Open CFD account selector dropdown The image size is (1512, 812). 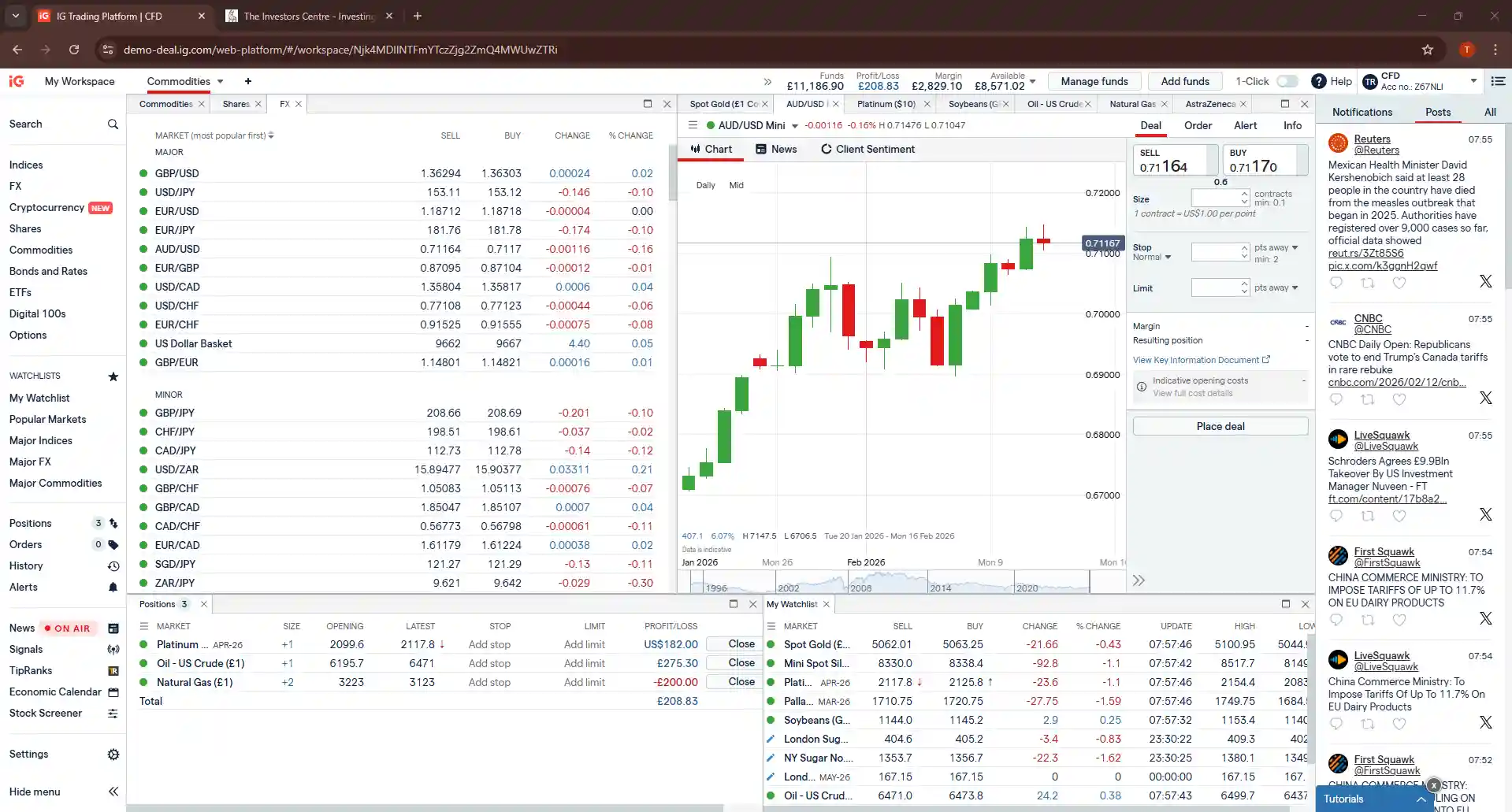coord(1473,81)
